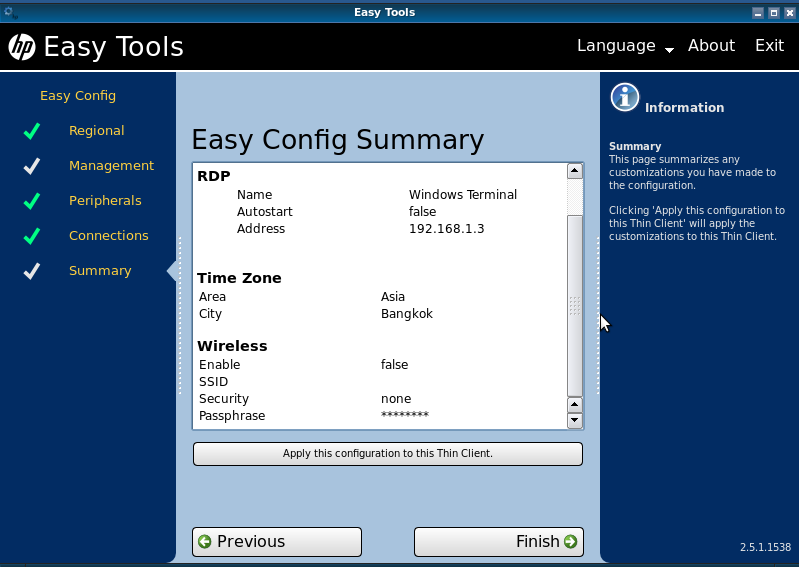Select the Wireless Enable 'false' value

tap(394, 365)
